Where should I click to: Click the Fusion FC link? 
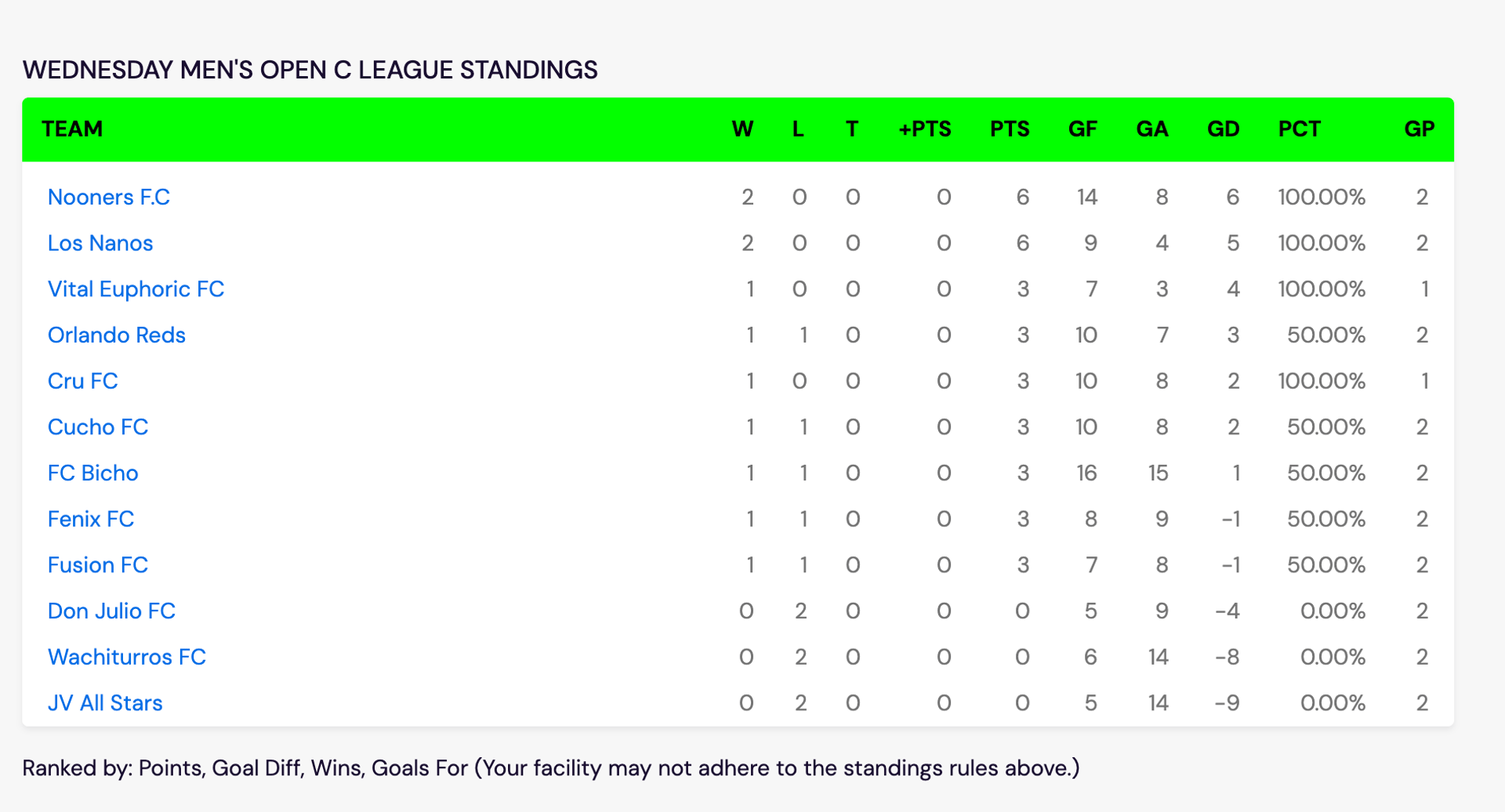pyautogui.click(x=98, y=565)
